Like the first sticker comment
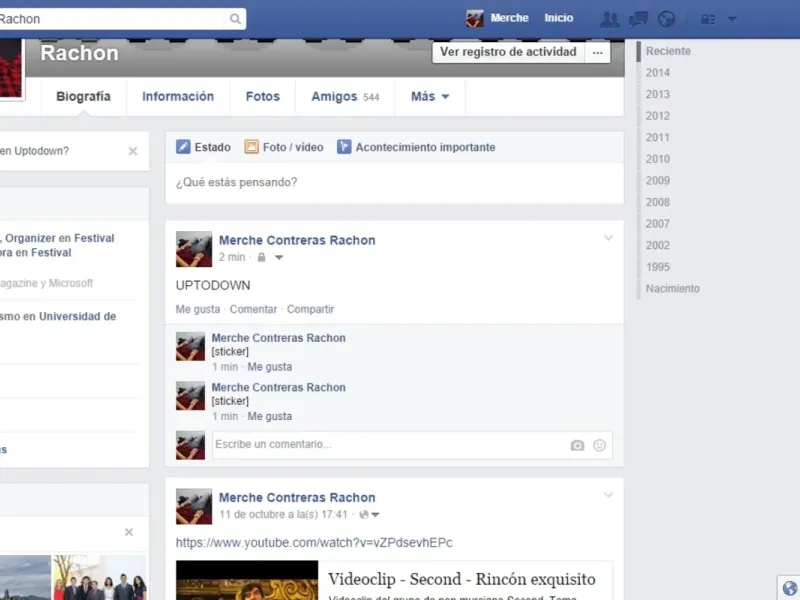 click(269, 367)
